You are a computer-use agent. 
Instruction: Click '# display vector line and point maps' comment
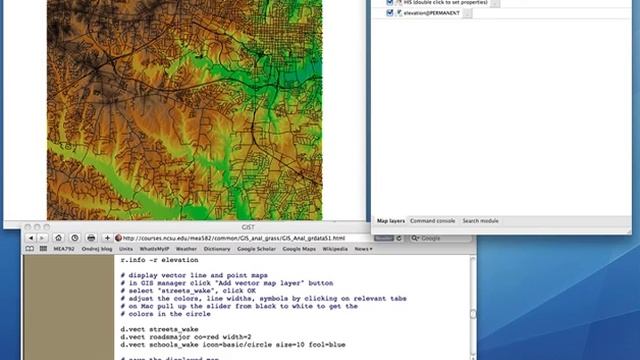coord(194,276)
